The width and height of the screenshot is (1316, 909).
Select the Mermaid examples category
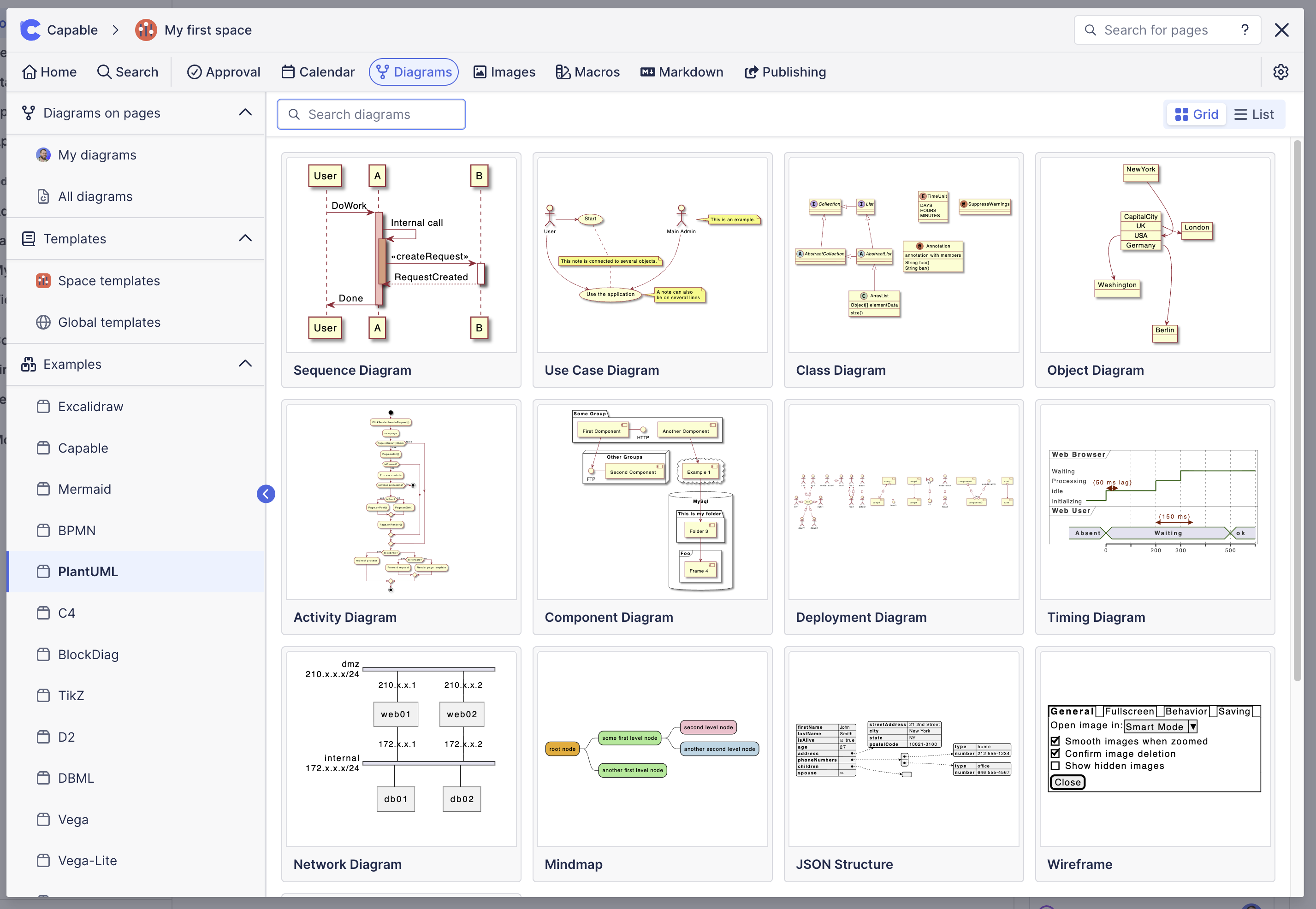click(x=84, y=489)
